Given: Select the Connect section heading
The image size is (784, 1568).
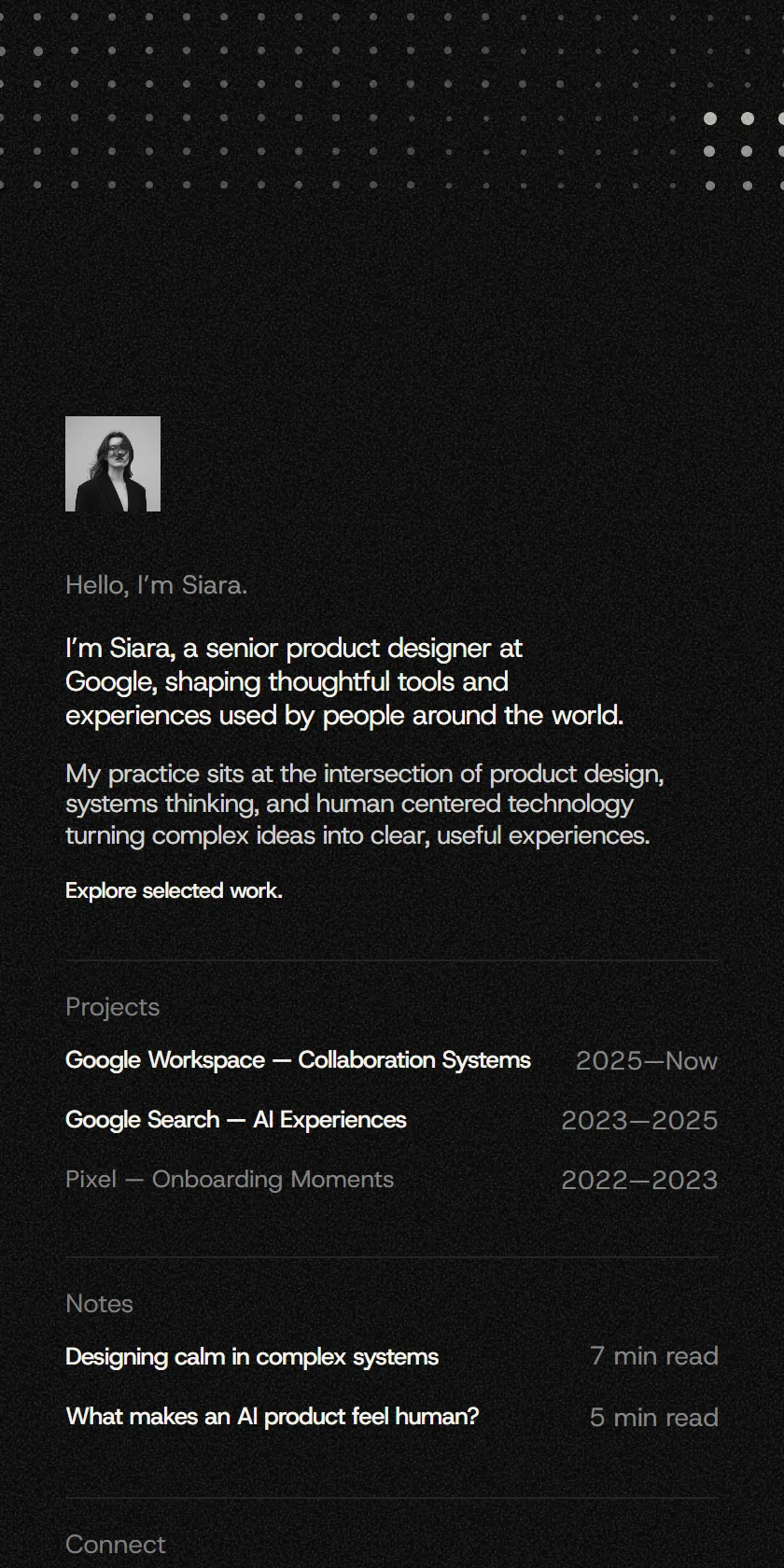Looking at the screenshot, I should tap(116, 1545).
